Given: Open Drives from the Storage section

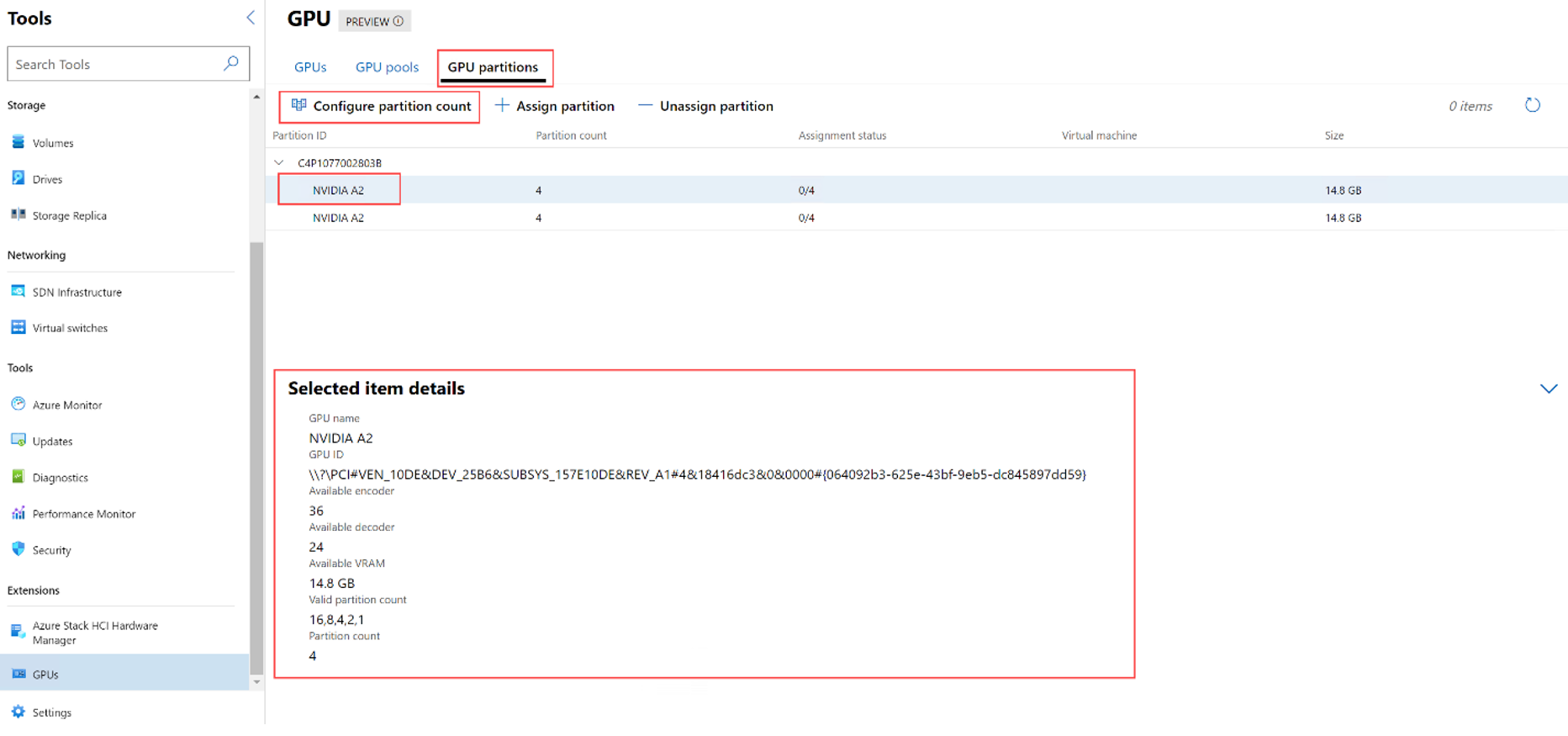Looking at the screenshot, I should click(x=47, y=179).
